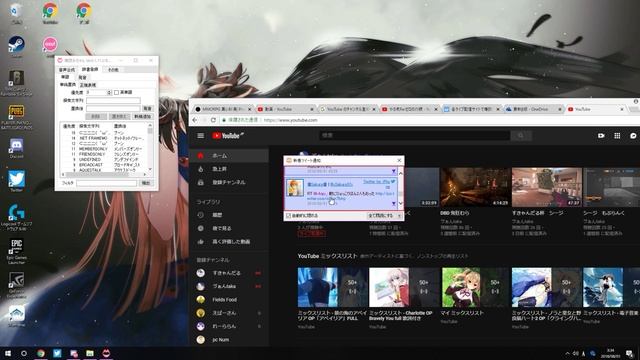Click the button beside the filter field
This screenshot has width=640, height=360.
[x=146, y=183]
